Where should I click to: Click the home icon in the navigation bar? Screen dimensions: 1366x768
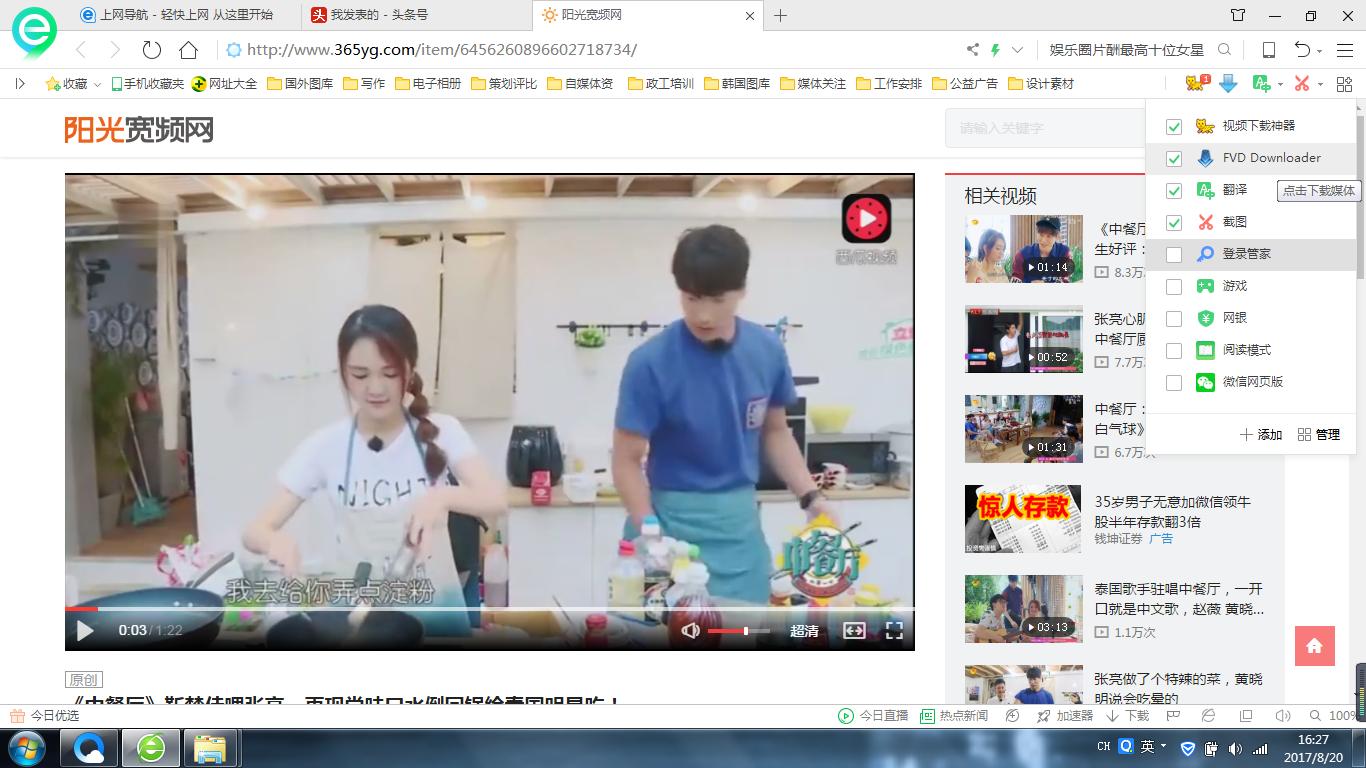pos(188,50)
